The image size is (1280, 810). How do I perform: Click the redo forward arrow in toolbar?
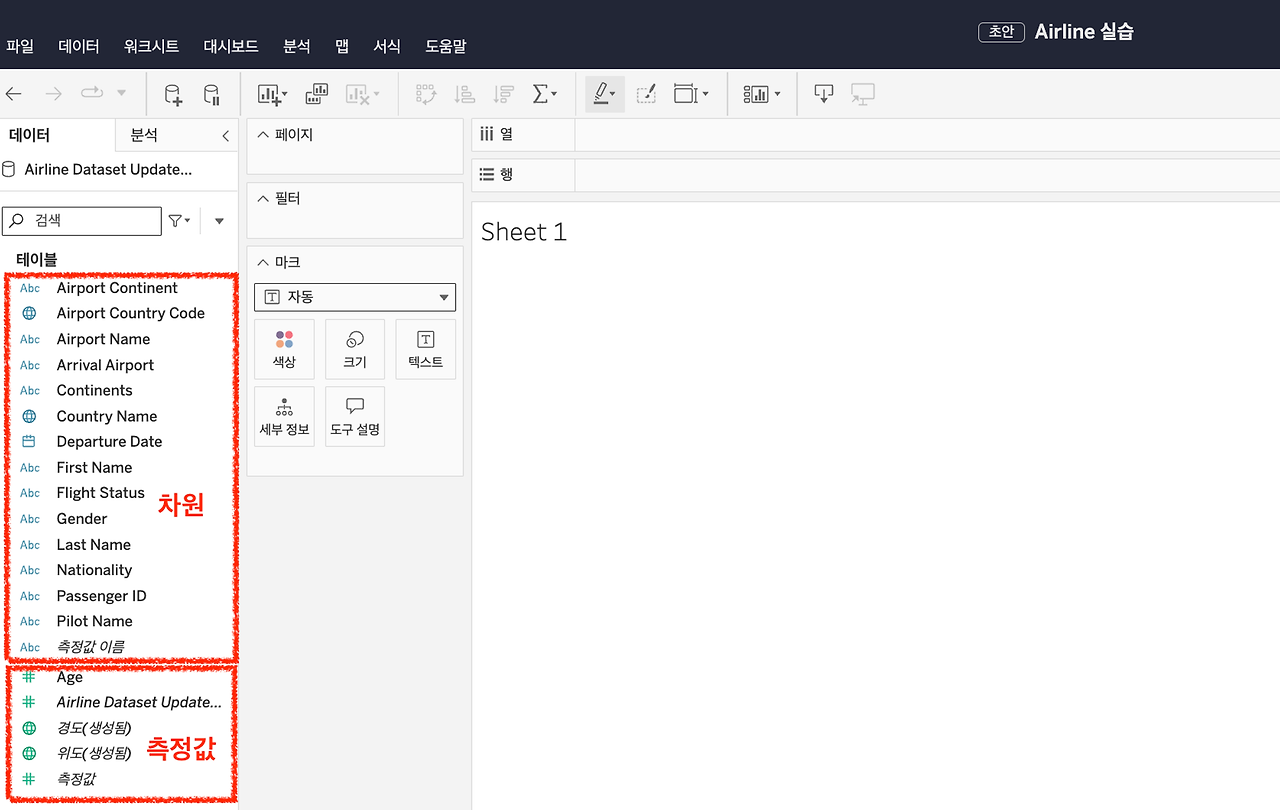point(54,94)
